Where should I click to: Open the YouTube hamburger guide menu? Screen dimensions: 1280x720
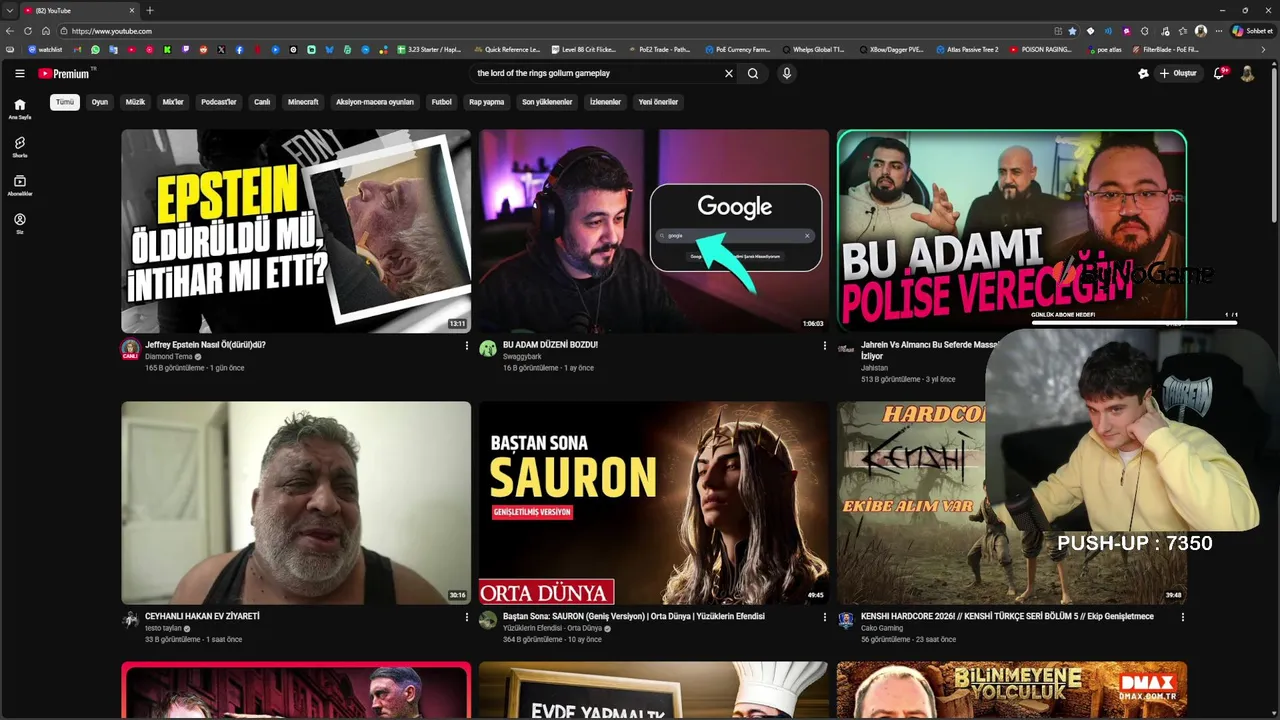pos(19,73)
